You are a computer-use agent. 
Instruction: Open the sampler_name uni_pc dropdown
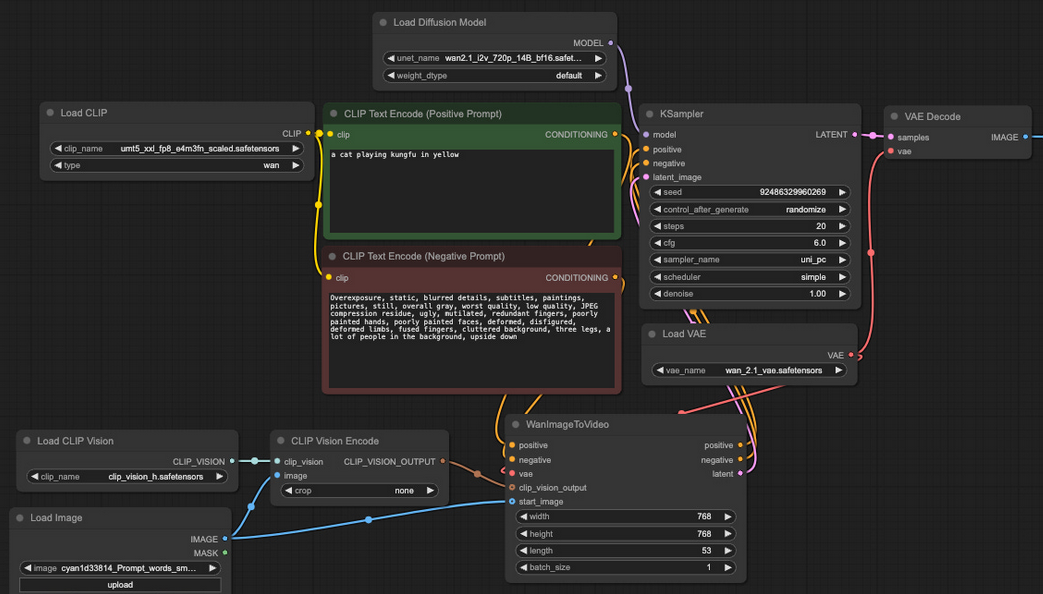[x=750, y=260]
